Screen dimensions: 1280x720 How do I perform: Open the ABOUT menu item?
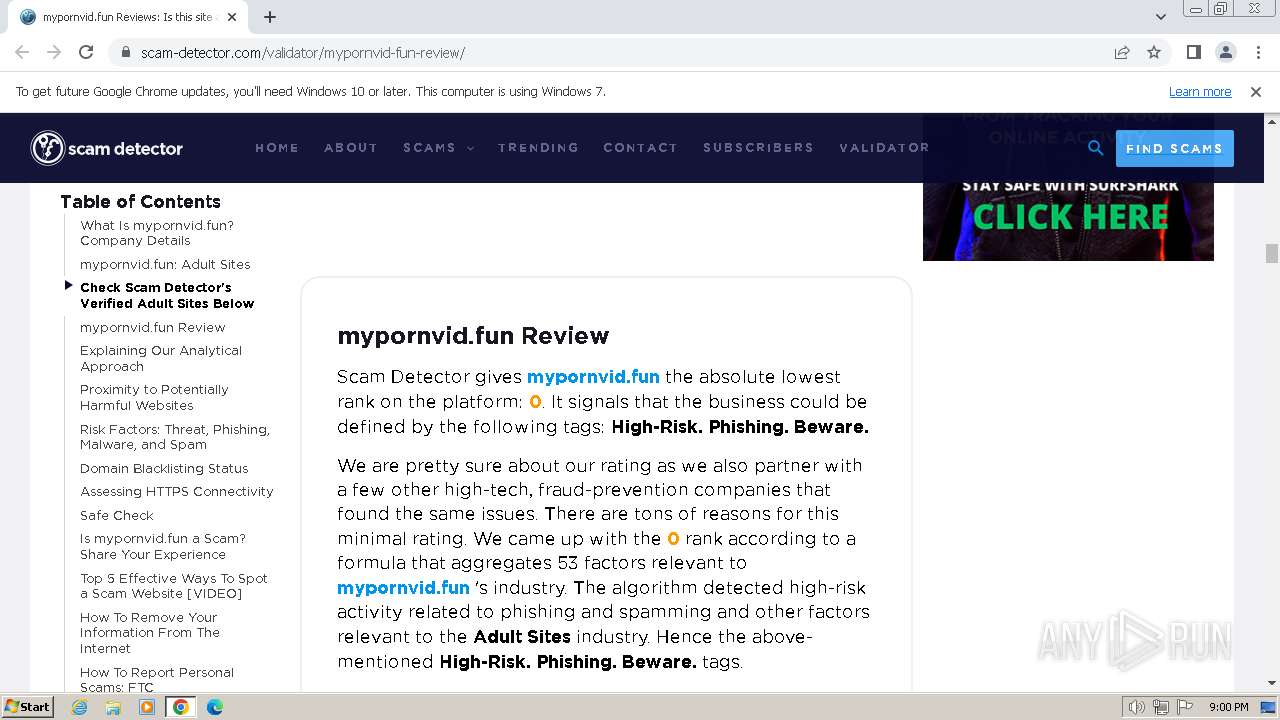point(351,148)
